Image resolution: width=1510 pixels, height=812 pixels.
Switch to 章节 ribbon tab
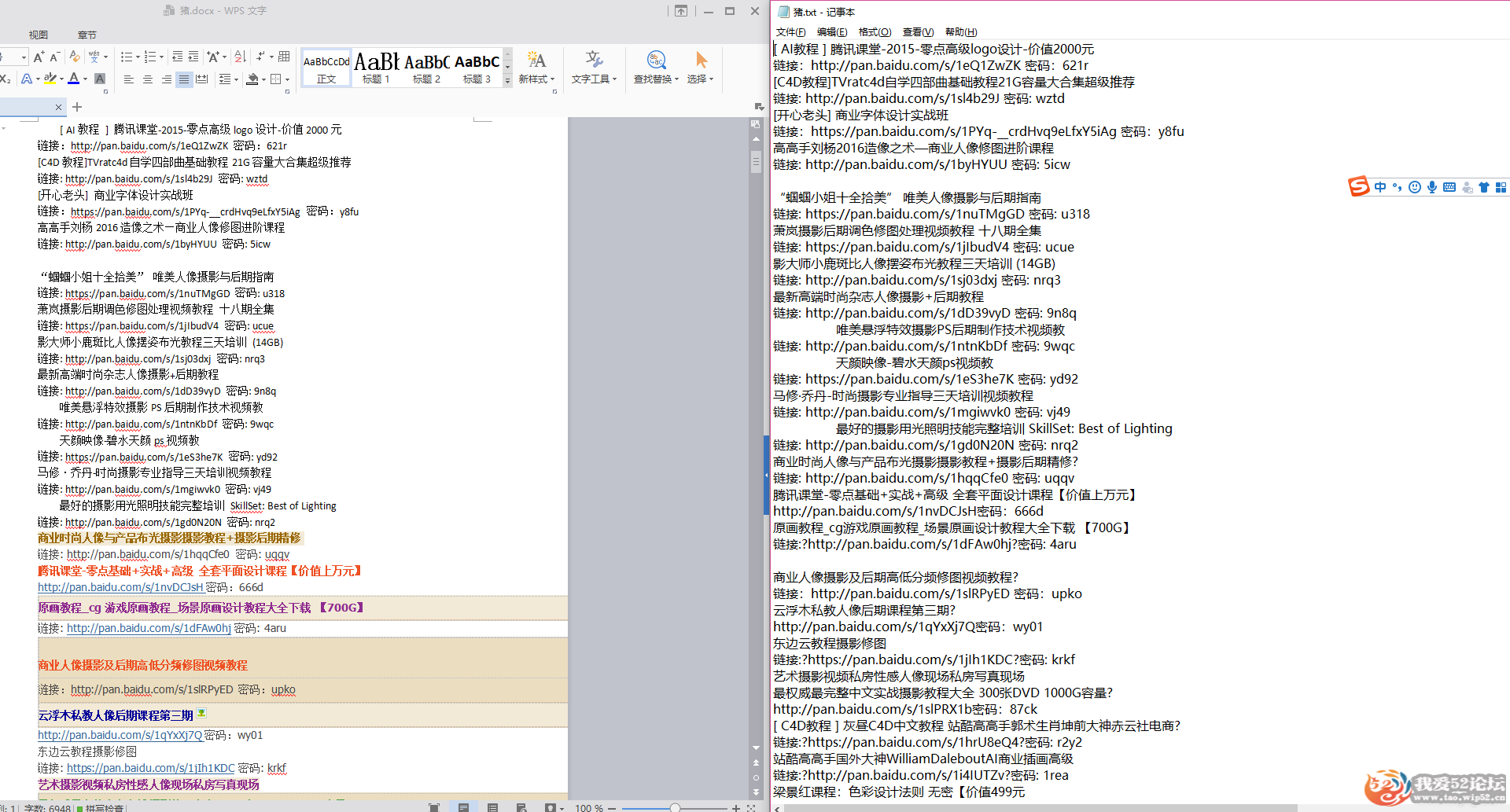(x=87, y=35)
